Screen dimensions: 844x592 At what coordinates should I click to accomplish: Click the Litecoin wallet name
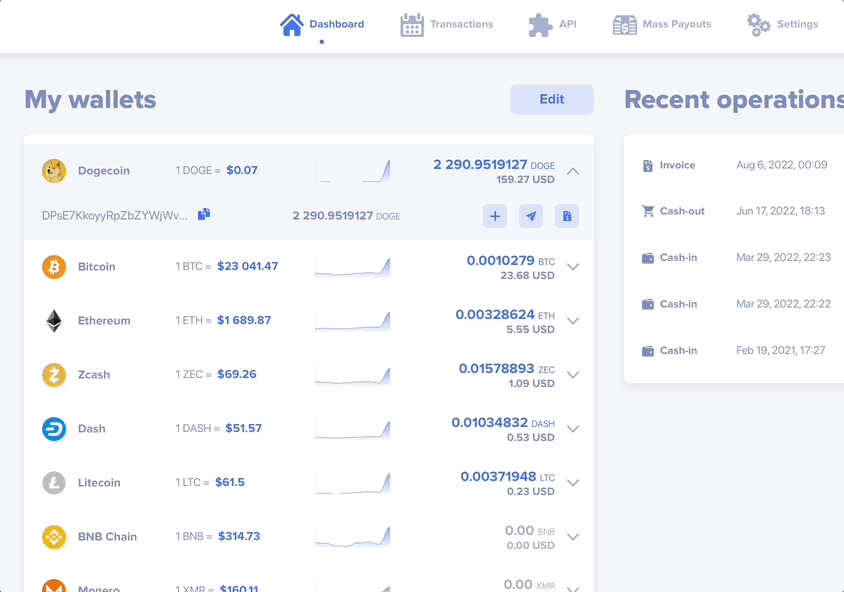tap(99, 483)
